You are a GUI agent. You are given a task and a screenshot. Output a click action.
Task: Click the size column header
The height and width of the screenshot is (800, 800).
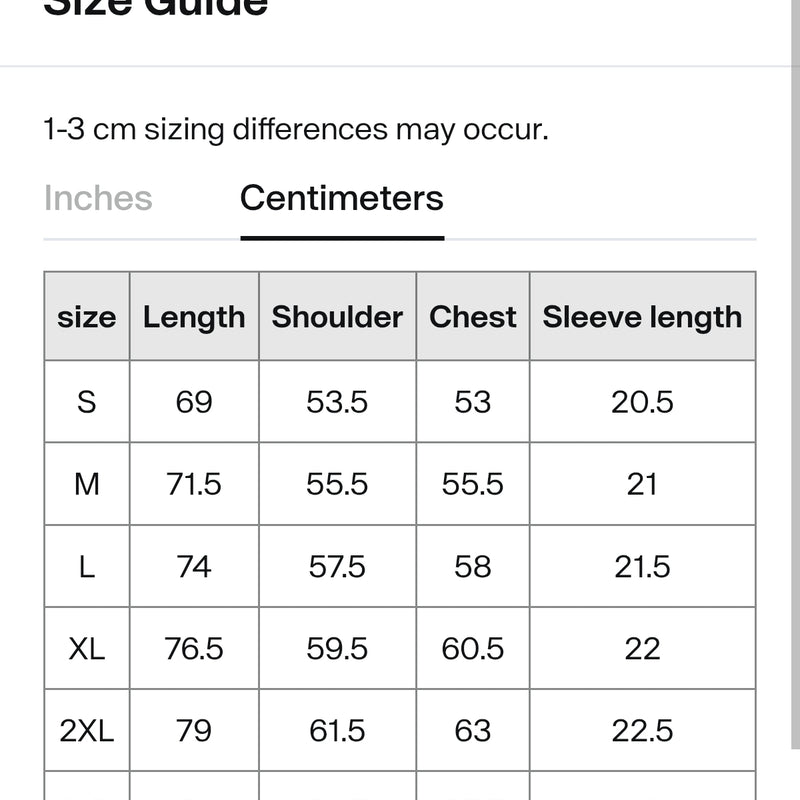click(86, 317)
